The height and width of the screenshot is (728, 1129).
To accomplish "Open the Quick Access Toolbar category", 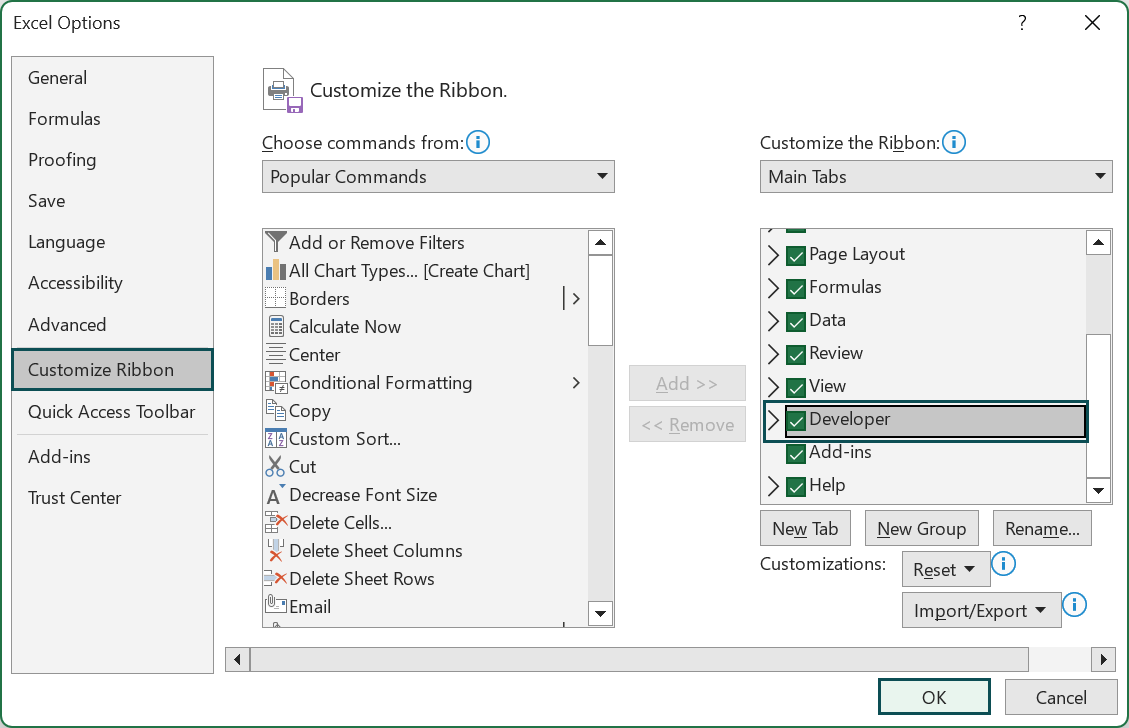I will click(112, 412).
